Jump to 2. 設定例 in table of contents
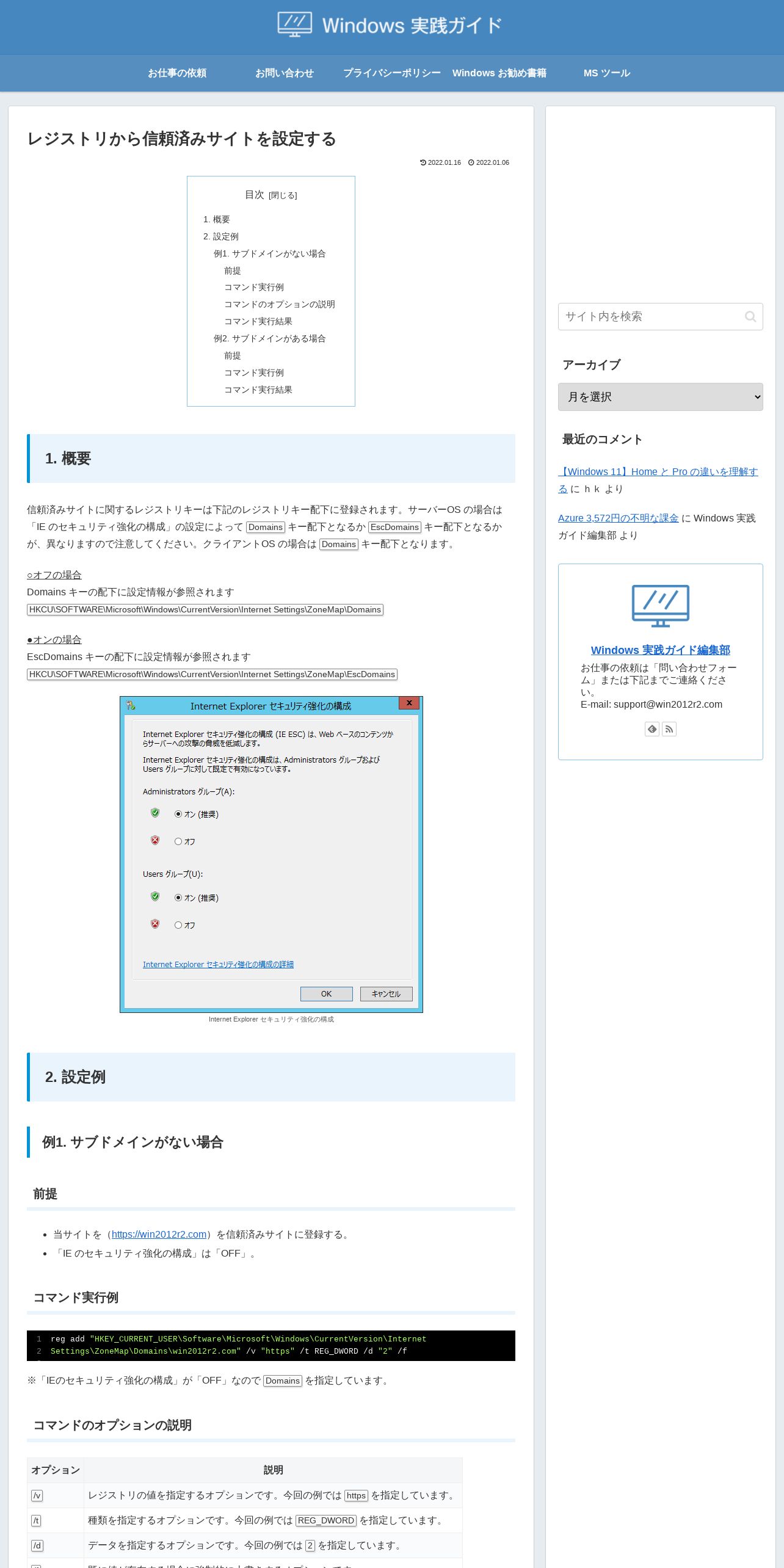This screenshot has width=784, height=1568. pyautogui.click(x=221, y=236)
